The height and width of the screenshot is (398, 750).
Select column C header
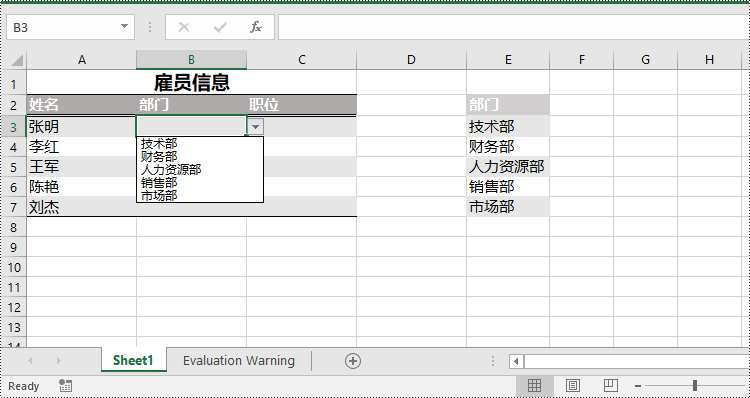[x=302, y=60]
